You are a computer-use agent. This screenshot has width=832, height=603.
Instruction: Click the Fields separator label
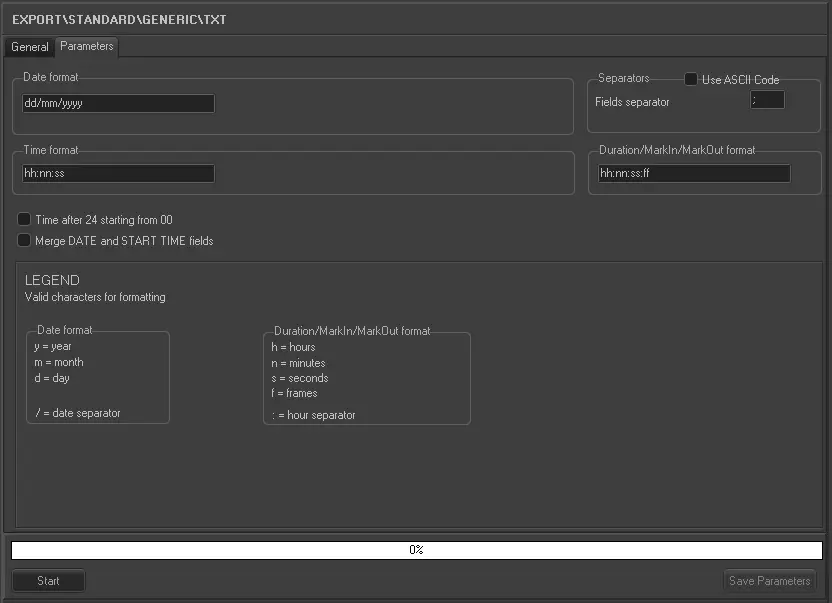tap(632, 102)
